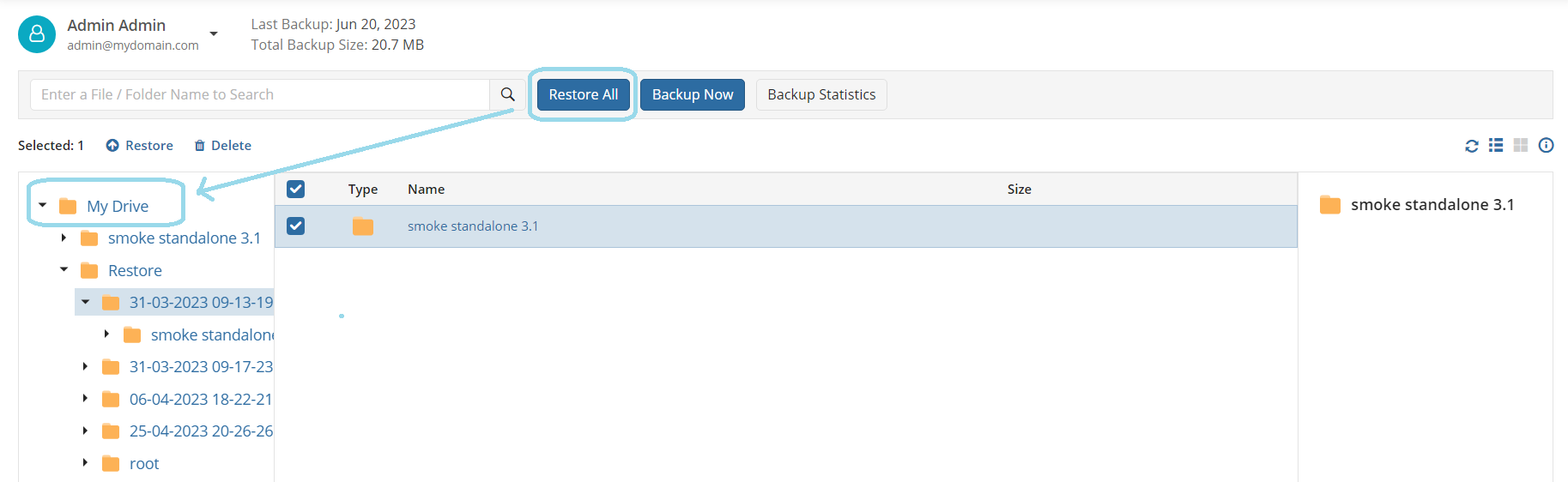Click the Last Backup date text
The height and width of the screenshot is (482, 1568).
pyautogui.click(x=333, y=24)
